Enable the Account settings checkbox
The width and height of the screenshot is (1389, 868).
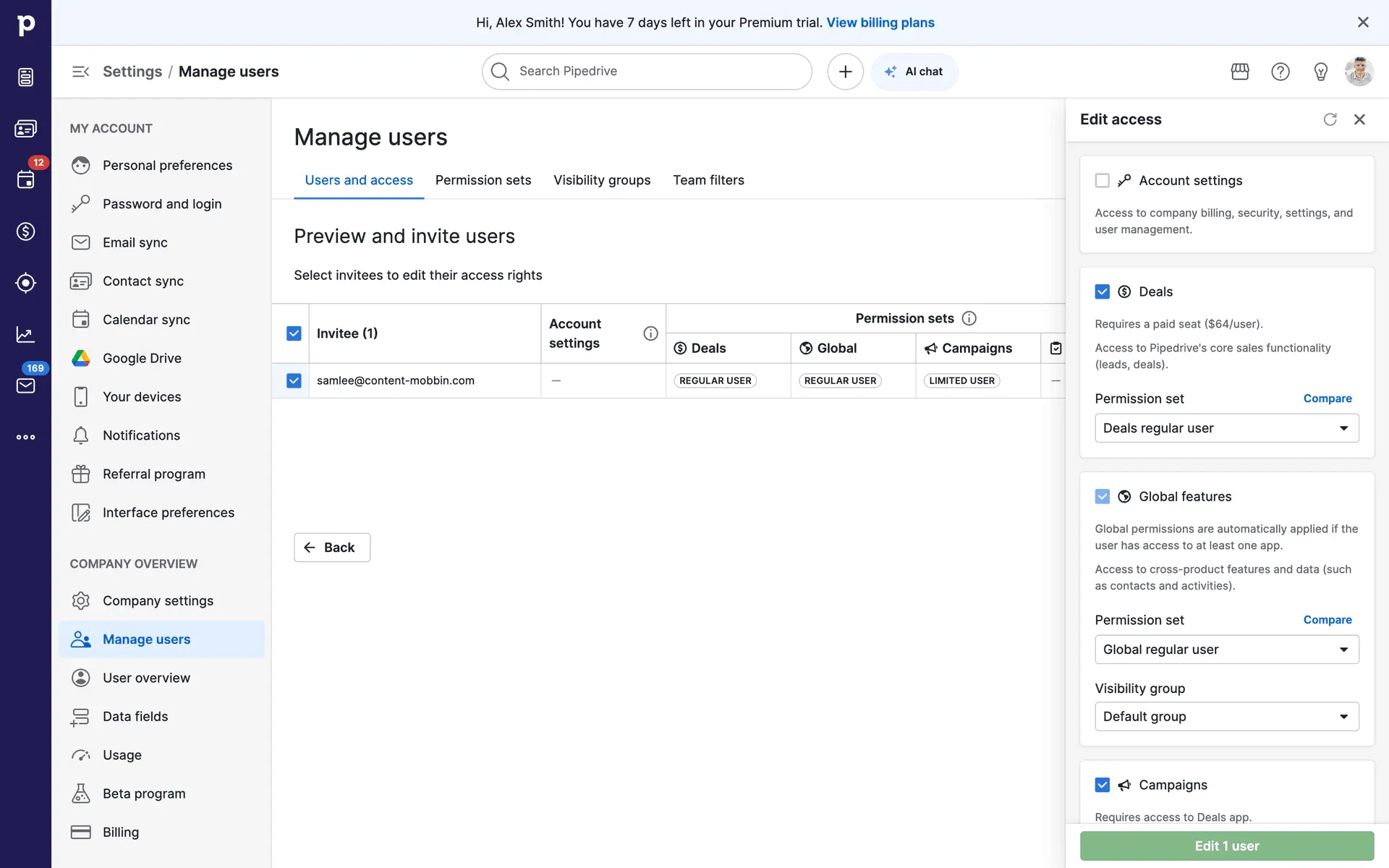[x=1102, y=180]
